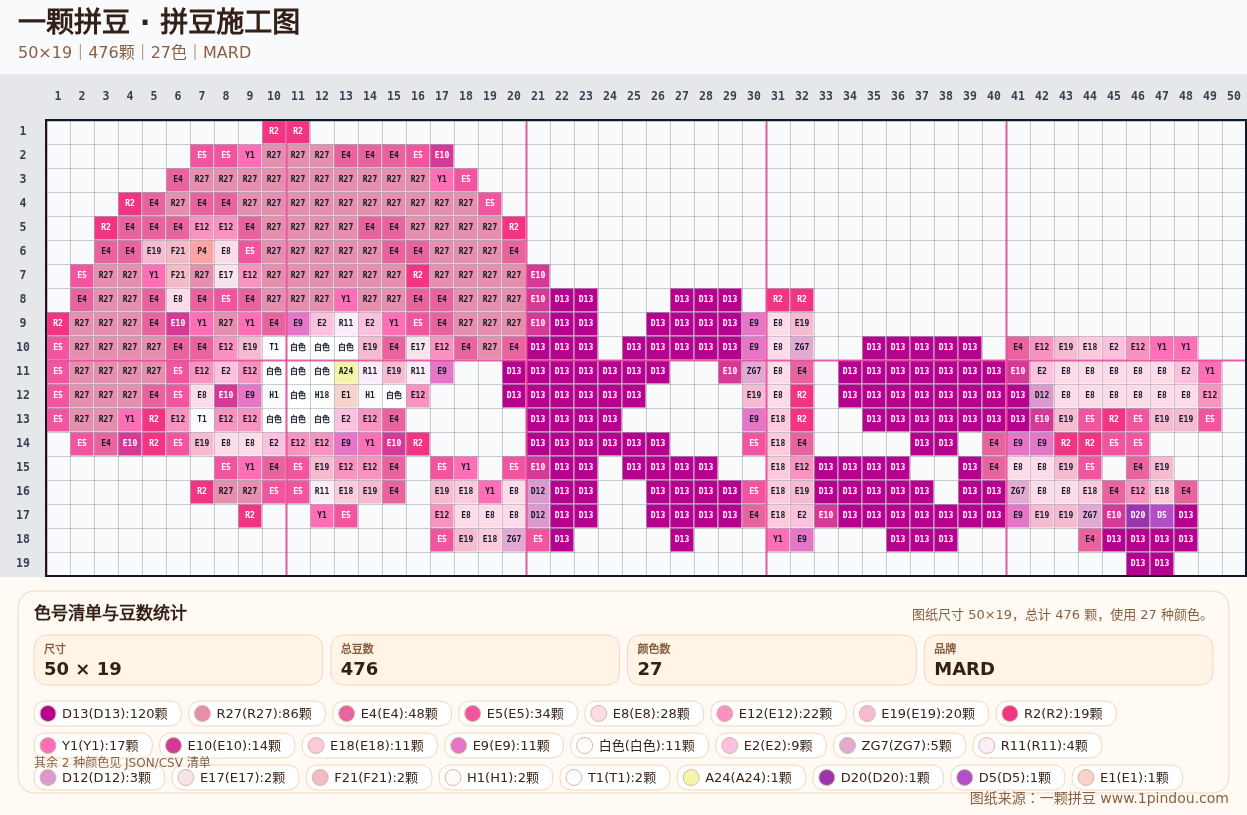Pick the ZG7(ZG7):5颗 legend chip
1247x815 pixels.
point(897,746)
